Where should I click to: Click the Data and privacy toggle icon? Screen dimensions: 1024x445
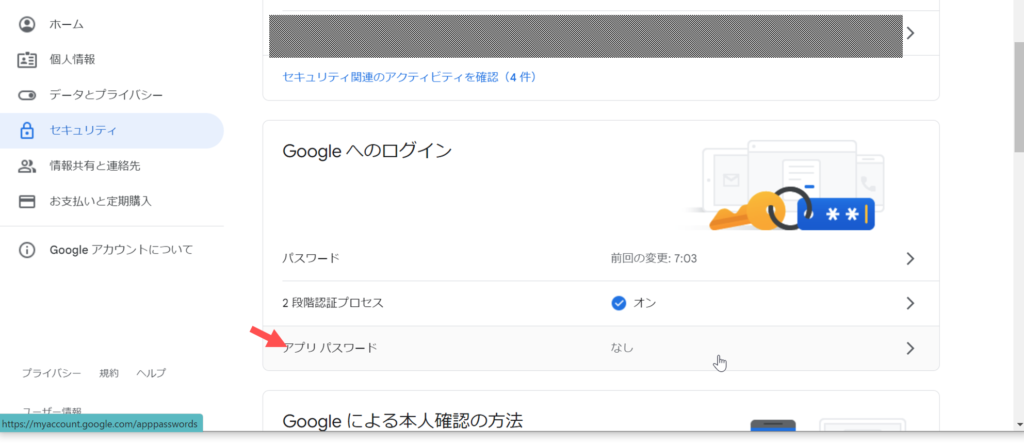[27, 95]
